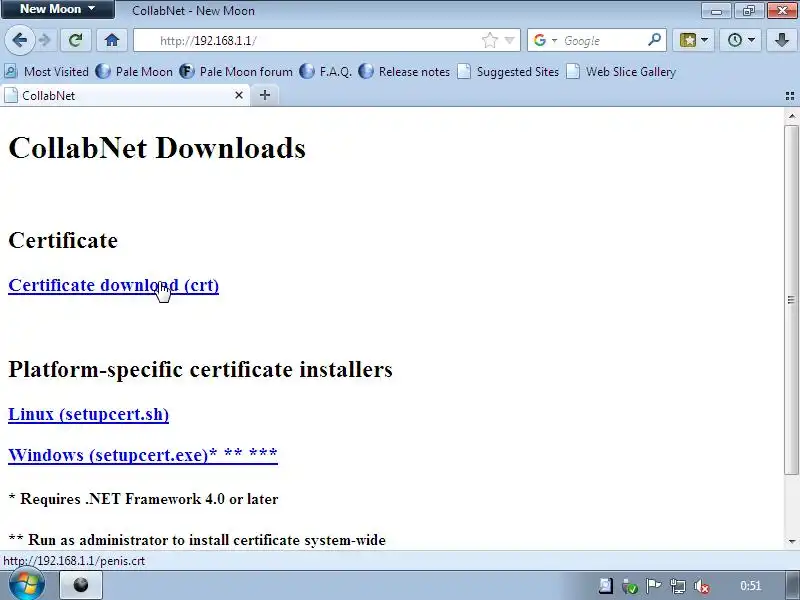Open a new tab with plus button
This screenshot has width=800, height=600.
point(264,95)
